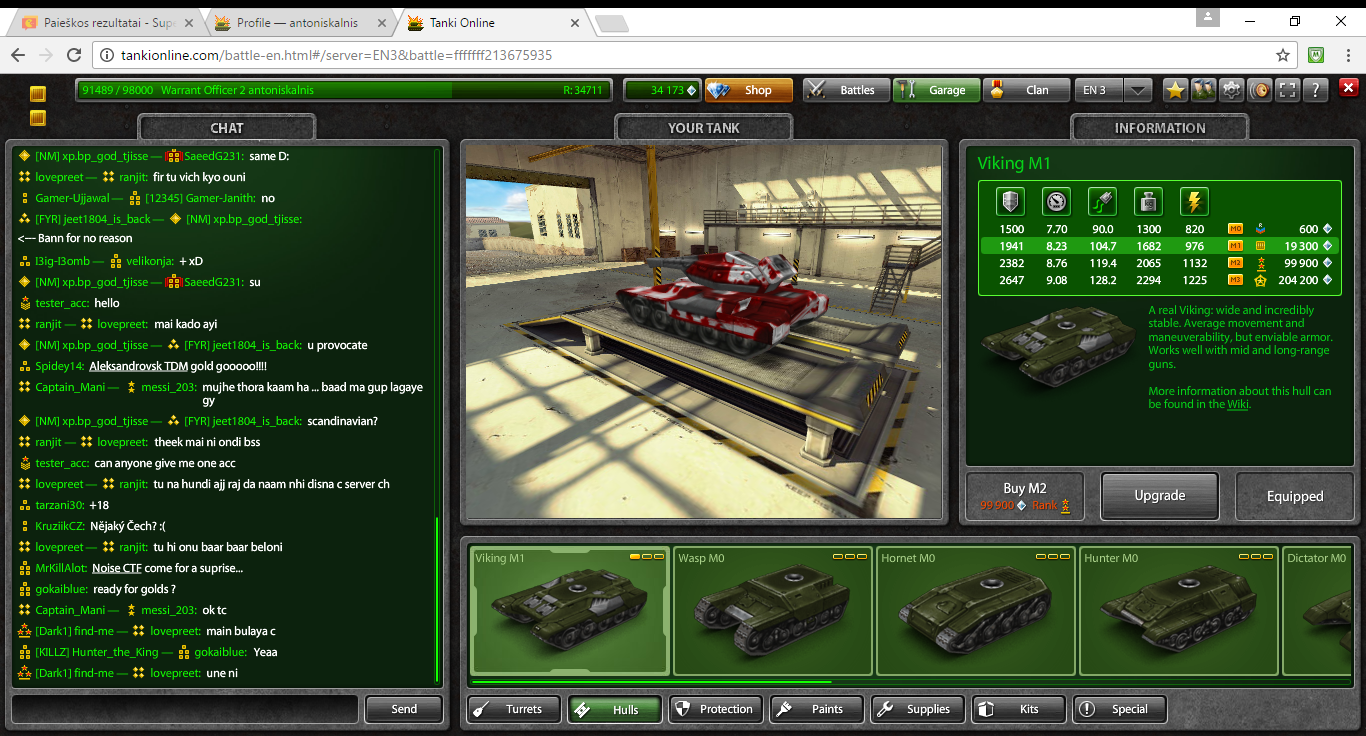Switch to the Paieškos rezultatai browser tab
Screen dimensions: 1366x736
pos(105,23)
